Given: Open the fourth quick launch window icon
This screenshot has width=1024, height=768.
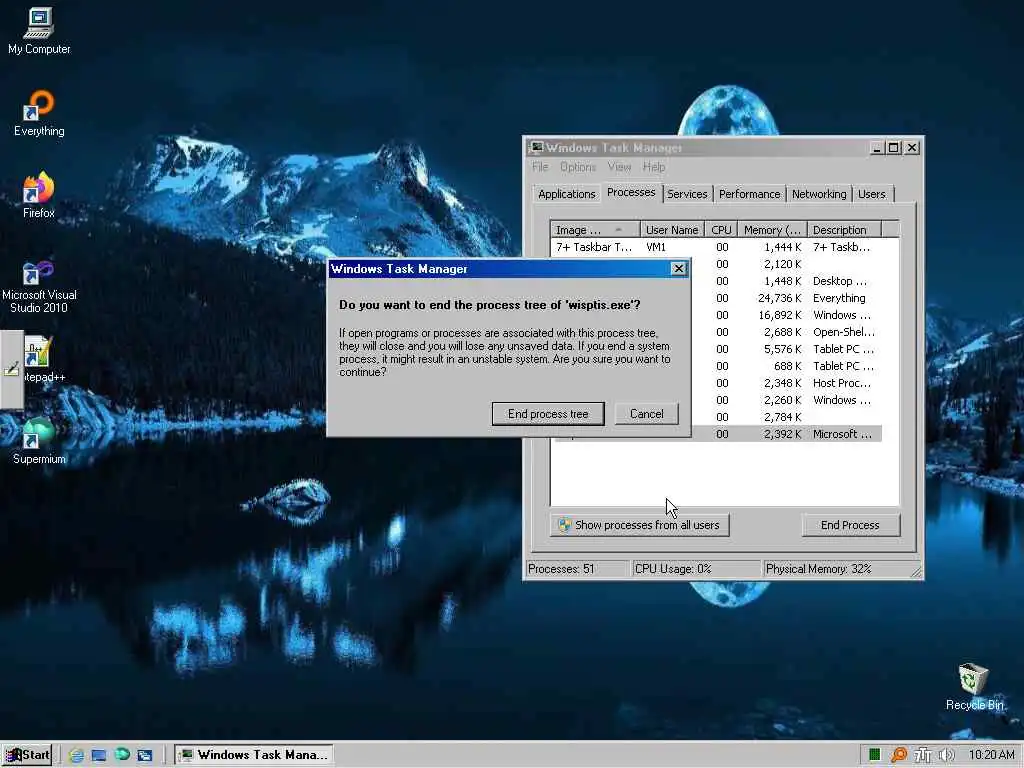Looking at the screenshot, I should coord(144,755).
